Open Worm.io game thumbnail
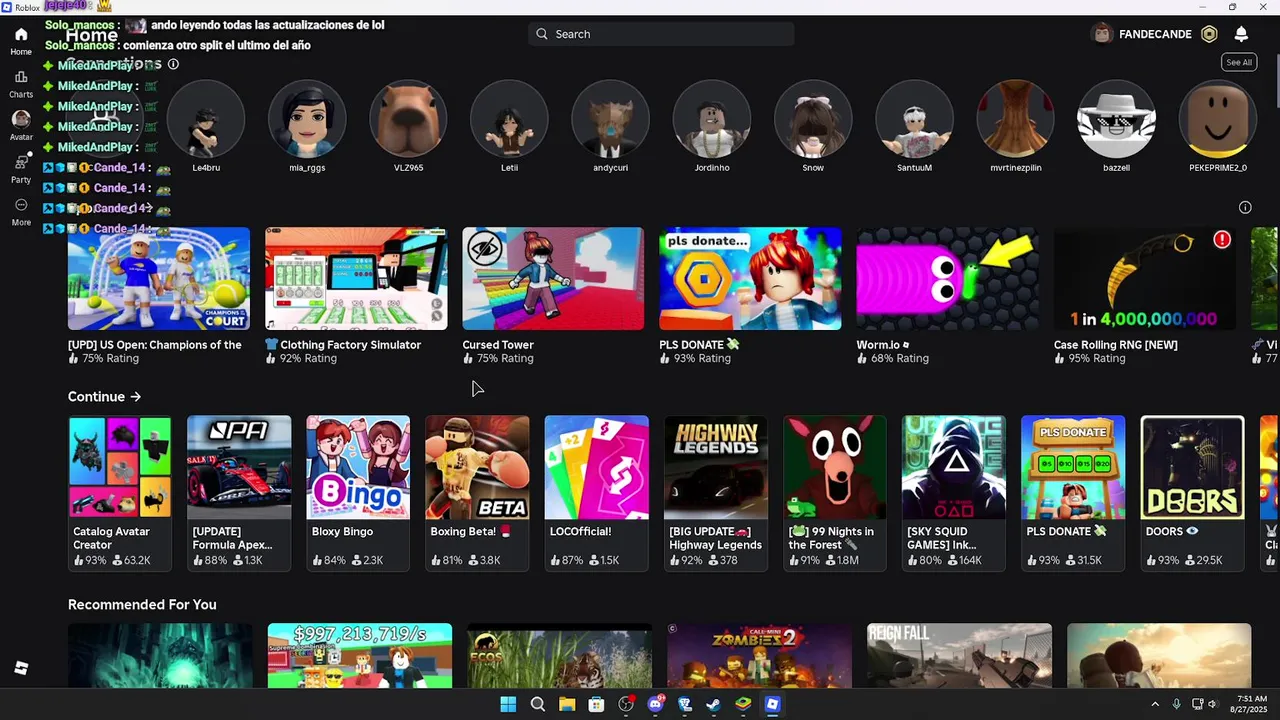1280x720 pixels. [x=947, y=278]
